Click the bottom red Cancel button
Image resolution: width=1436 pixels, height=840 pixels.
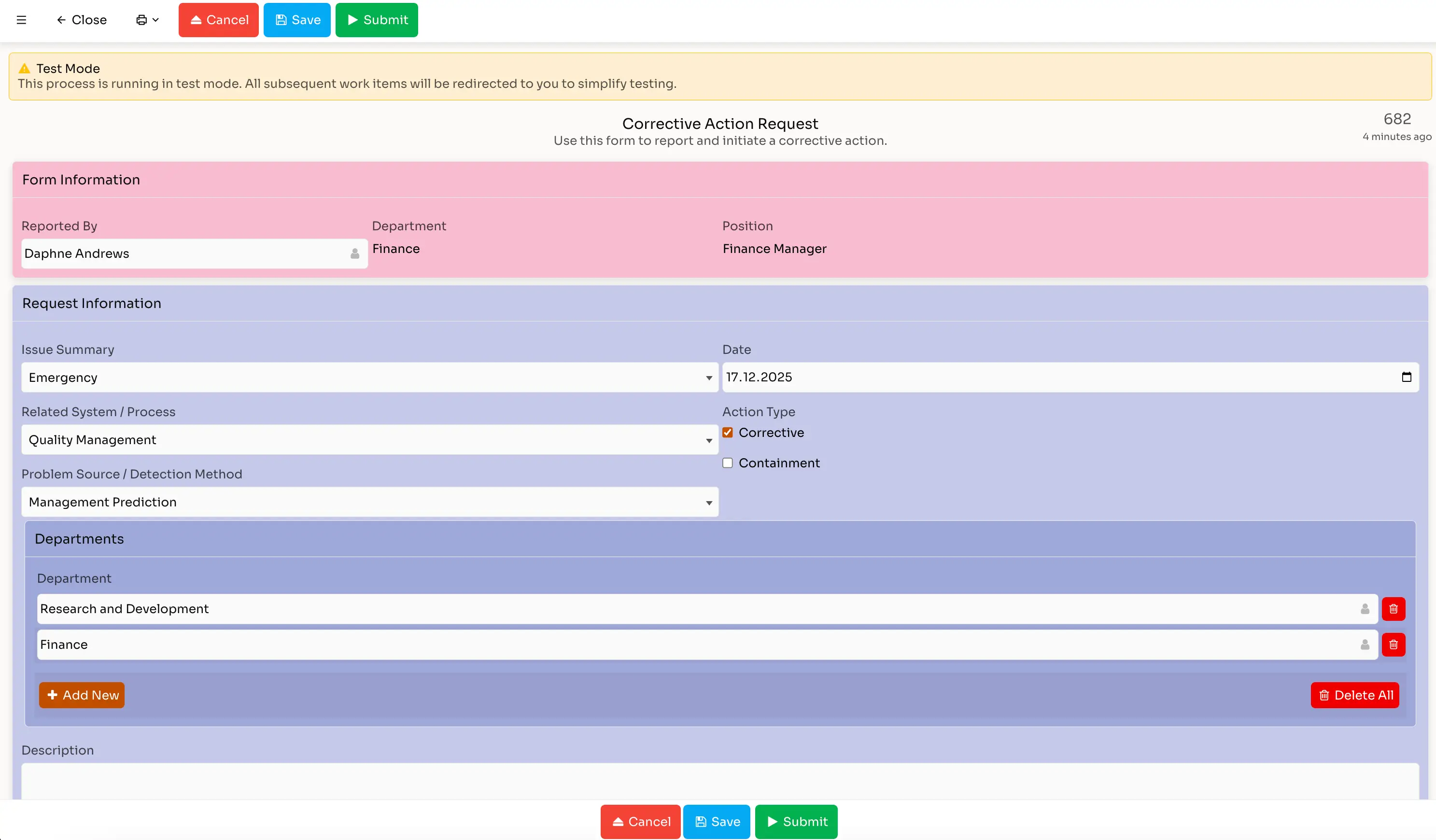(640, 821)
